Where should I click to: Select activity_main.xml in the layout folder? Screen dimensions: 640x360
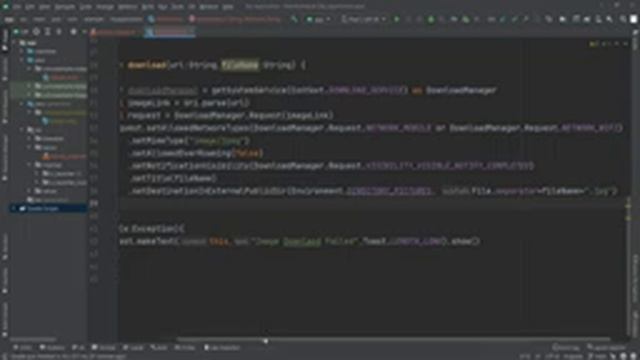tap(63, 156)
